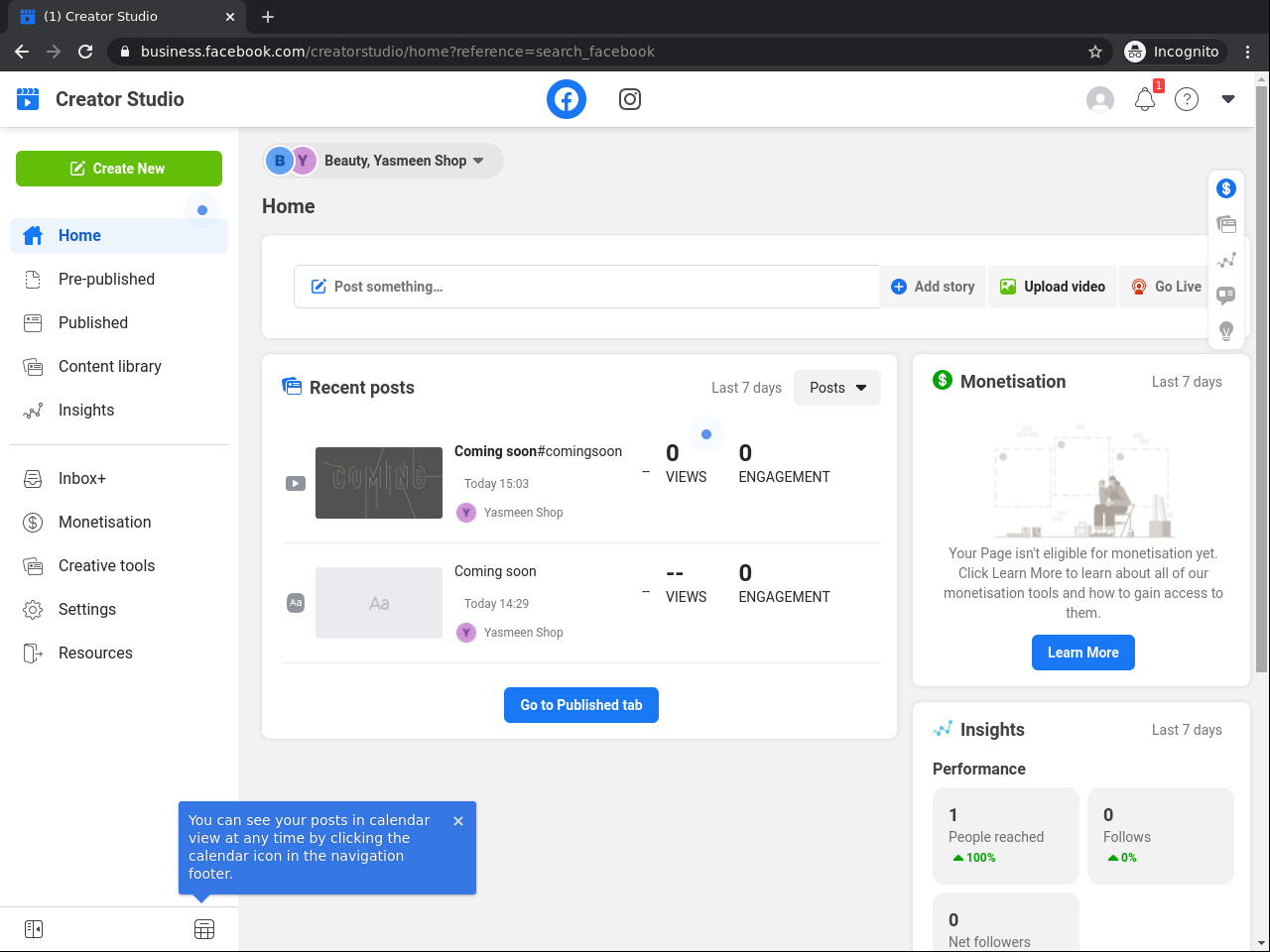The width and height of the screenshot is (1270, 952).
Task: Open Monetisation in the left sidebar
Action: [119, 522]
